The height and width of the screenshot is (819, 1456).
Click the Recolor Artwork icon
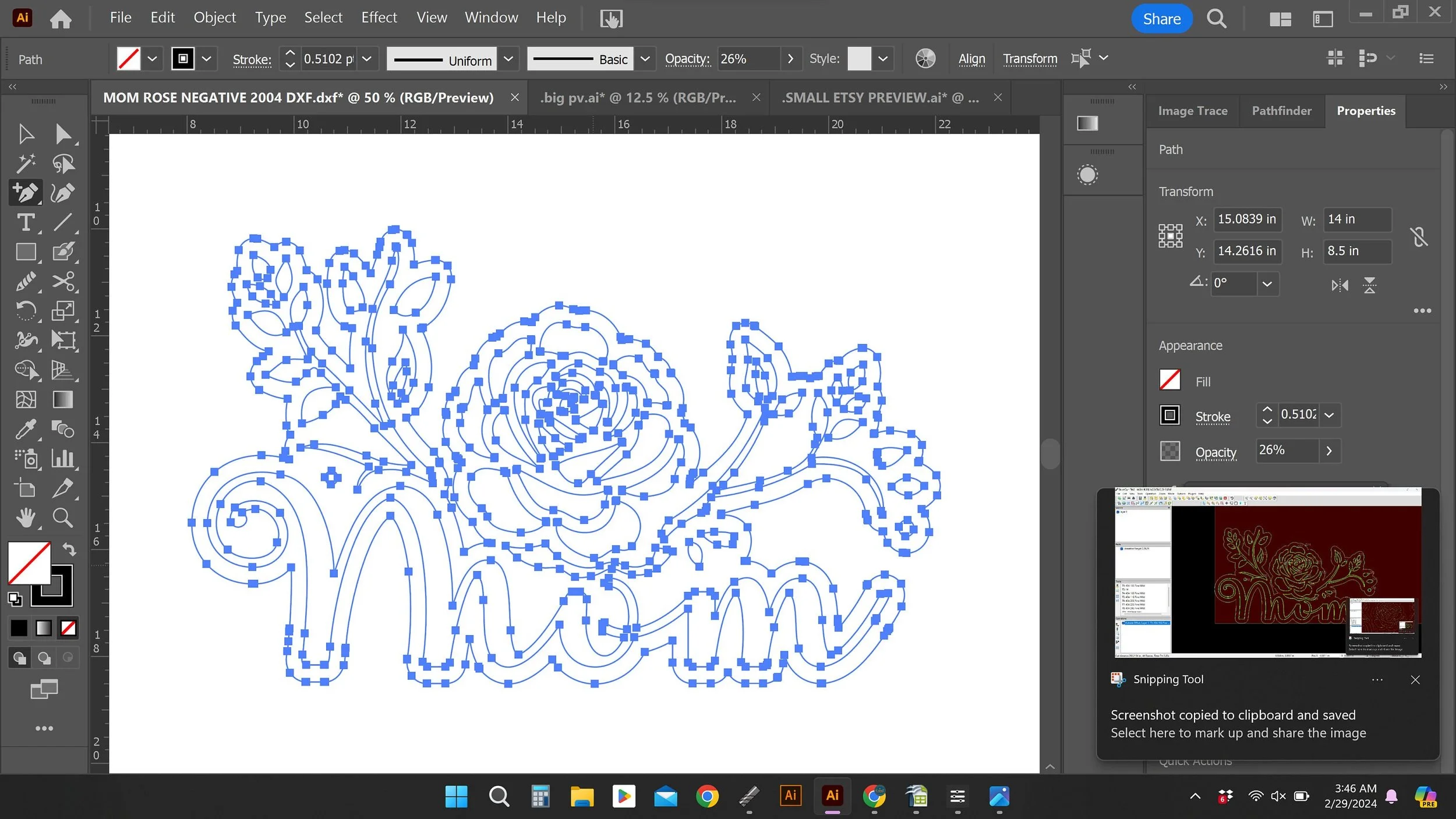coord(925,59)
